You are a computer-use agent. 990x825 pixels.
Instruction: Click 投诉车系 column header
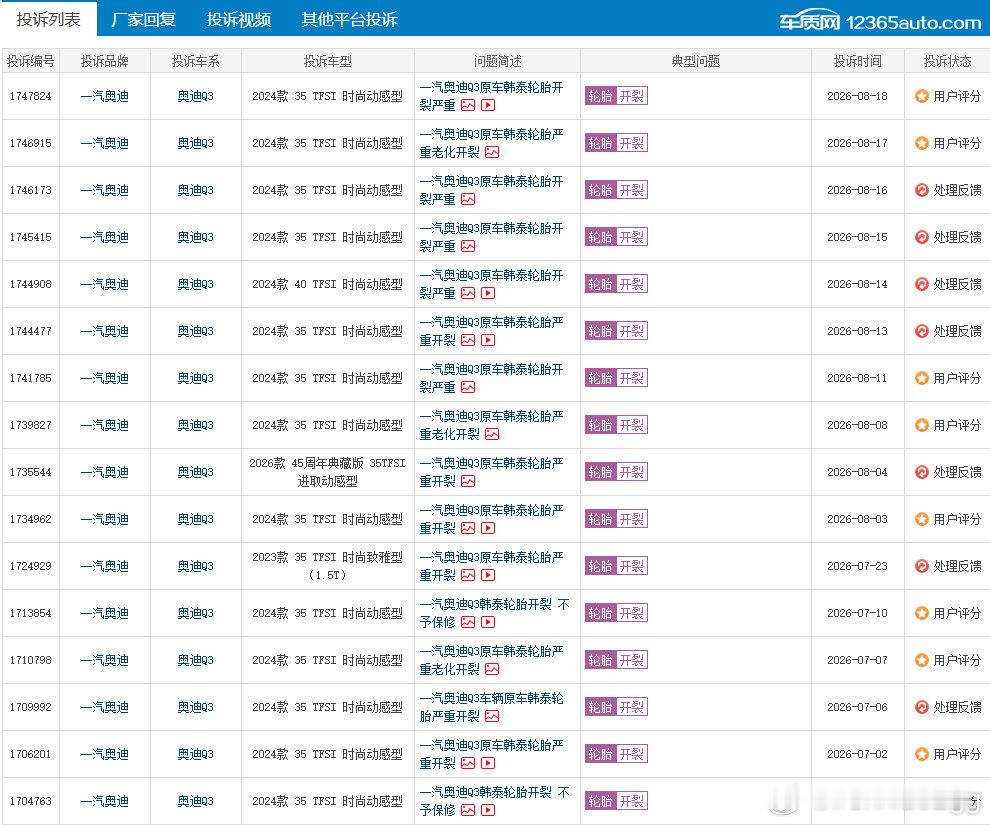coord(196,61)
